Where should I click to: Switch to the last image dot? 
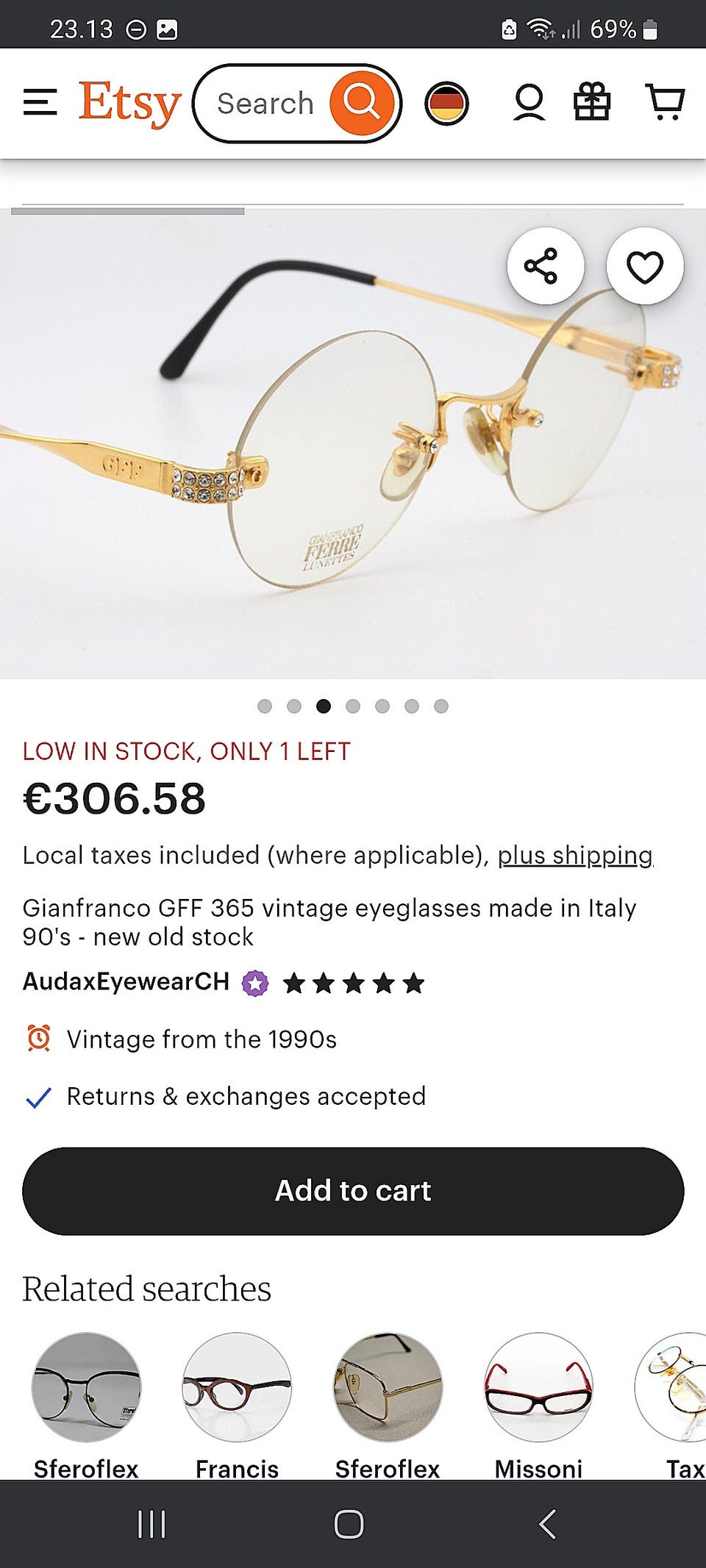coord(441,706)
